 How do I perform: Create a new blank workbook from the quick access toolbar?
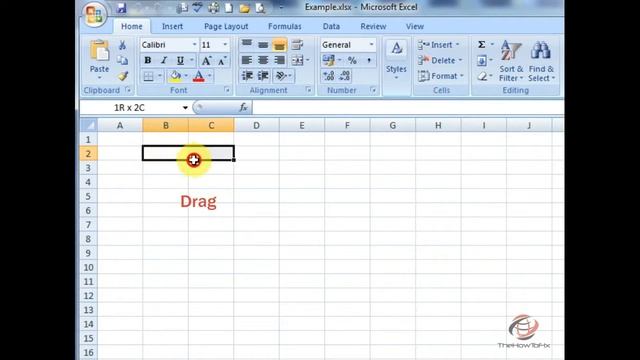click(x=229, y=8)
